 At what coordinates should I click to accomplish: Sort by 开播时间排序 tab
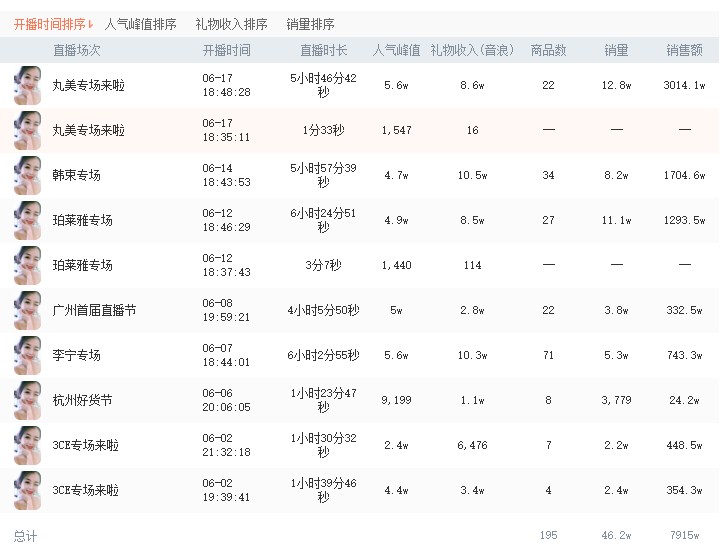[x=53, y=24]
